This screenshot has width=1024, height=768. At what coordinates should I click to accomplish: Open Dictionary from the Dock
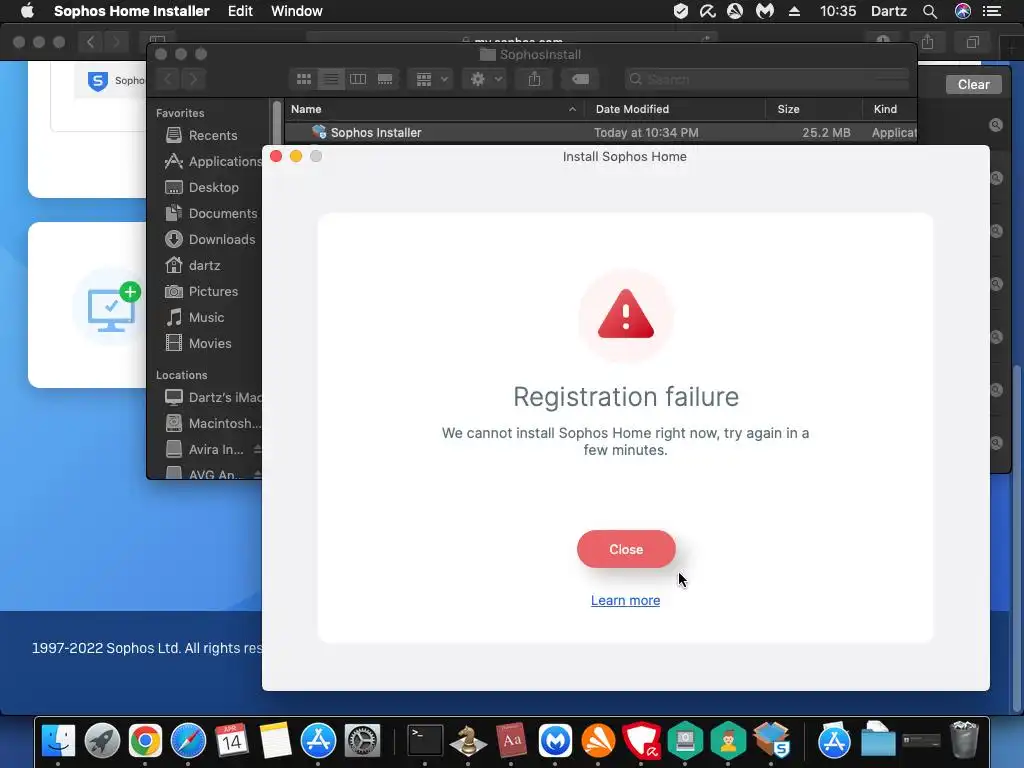pyautogui.click(x=511, y=741)
